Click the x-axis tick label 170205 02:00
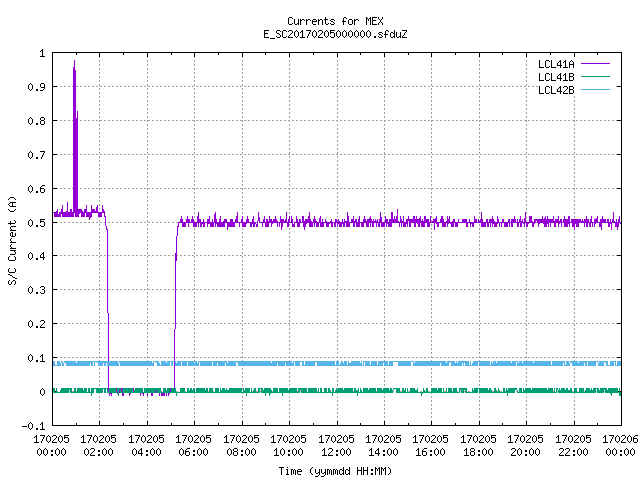This screenshot has width=640, height=480. [98, 446]
